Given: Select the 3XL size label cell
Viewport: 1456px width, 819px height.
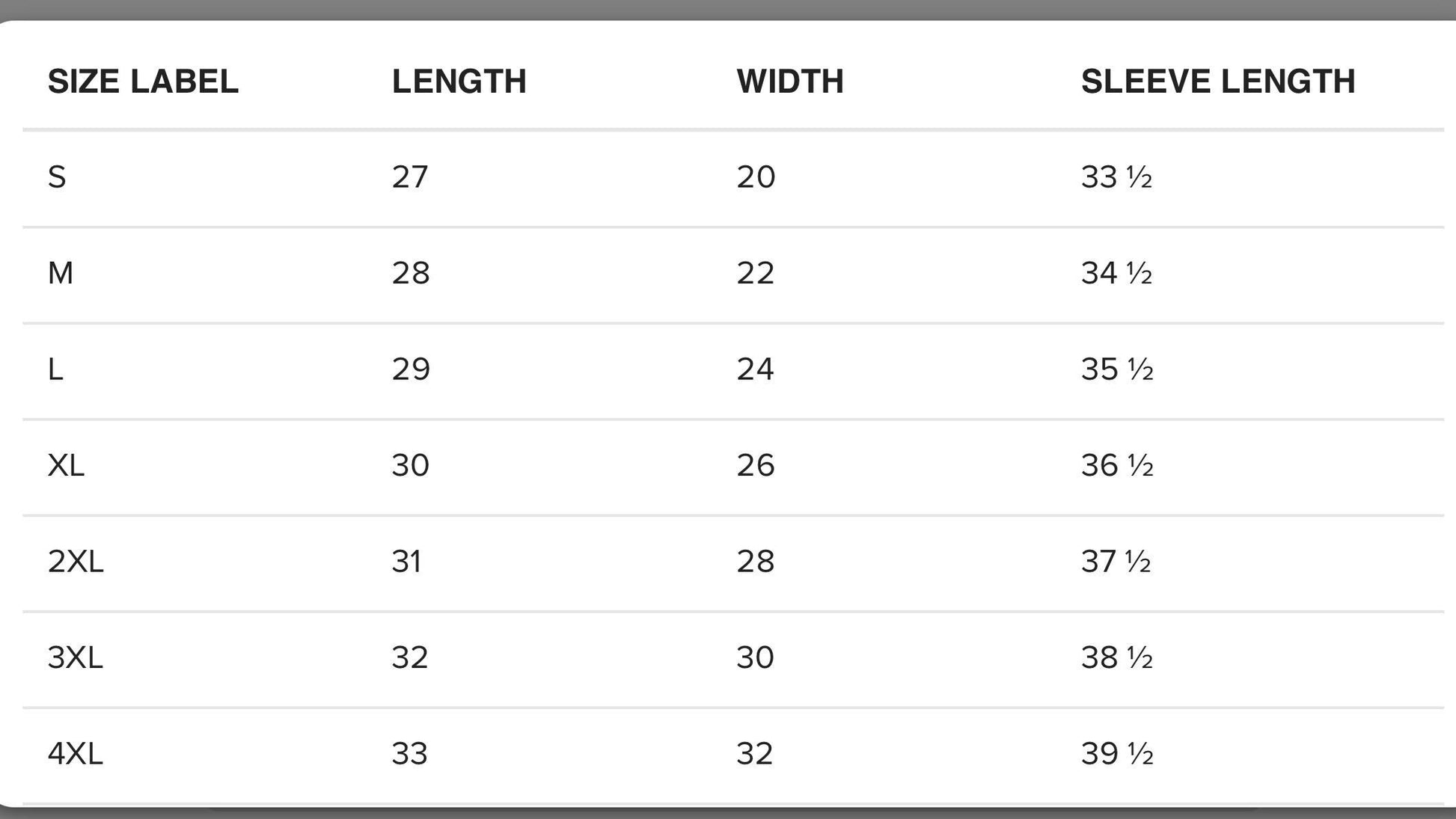Looking at the screenshot, I should pyautogui.click(x=75, y=657).
